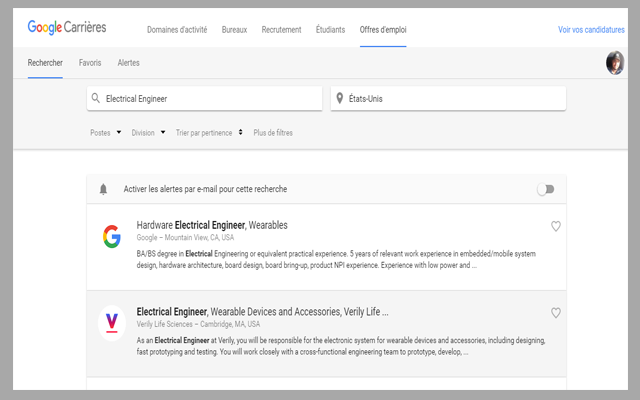Click the Electrical Engineer search field

tap(210, 99)
